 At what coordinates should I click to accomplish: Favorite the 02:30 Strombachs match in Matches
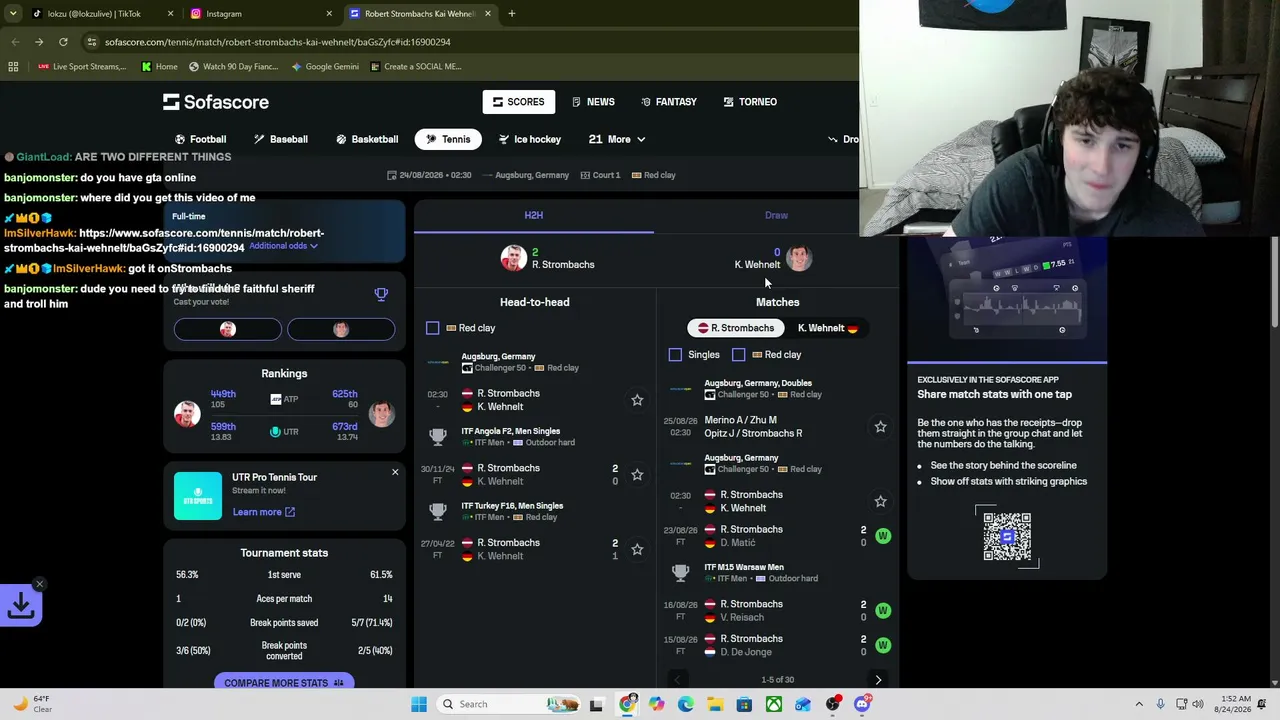pyautogui.click(x=880, y=501)
